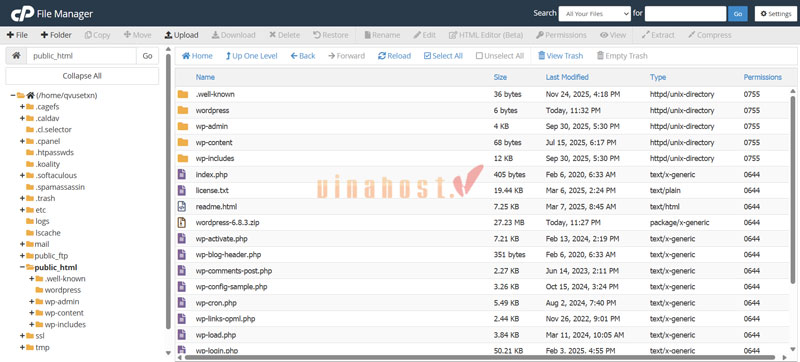Expand the .trash tree folder
The width and height of the screenshot is (800, 362).
(22, 198)
